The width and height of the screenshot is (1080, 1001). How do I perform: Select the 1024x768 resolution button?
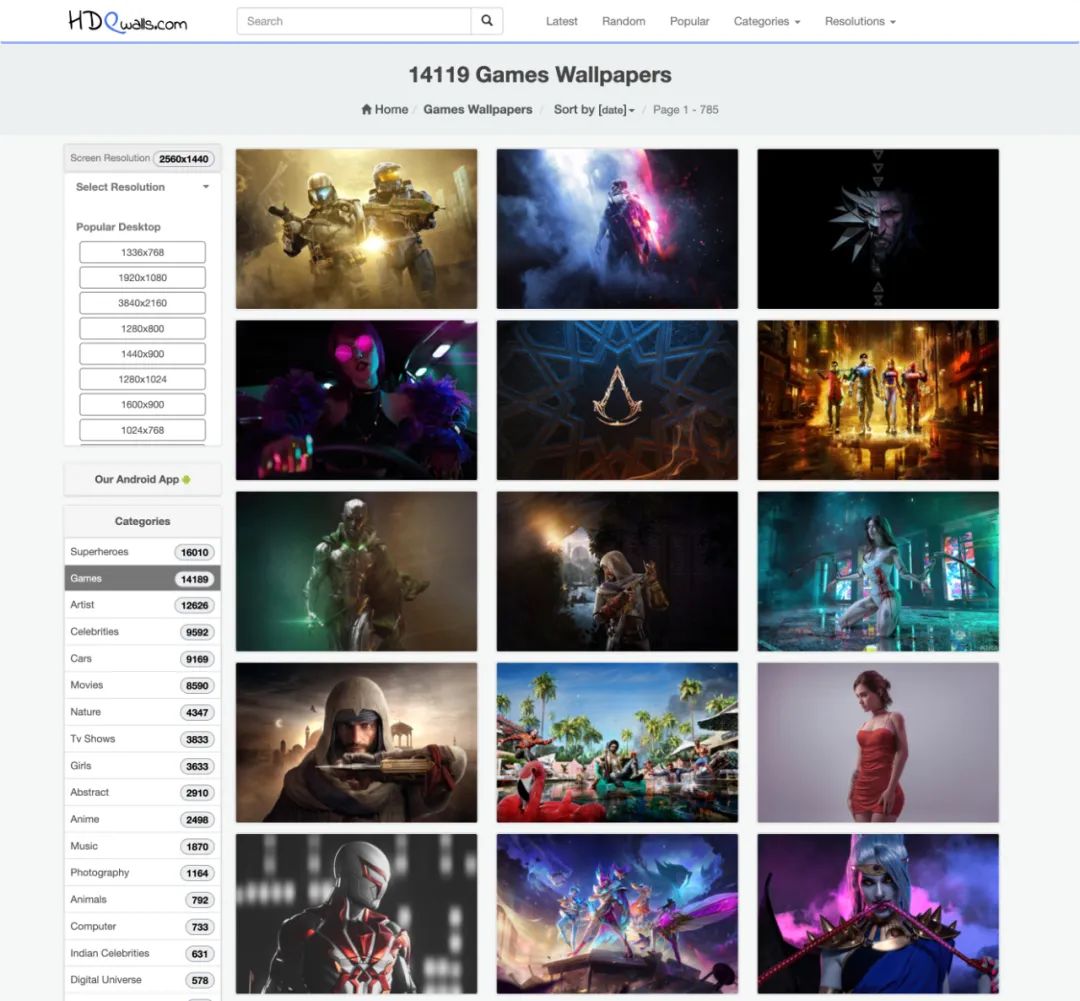coord(143,430)
